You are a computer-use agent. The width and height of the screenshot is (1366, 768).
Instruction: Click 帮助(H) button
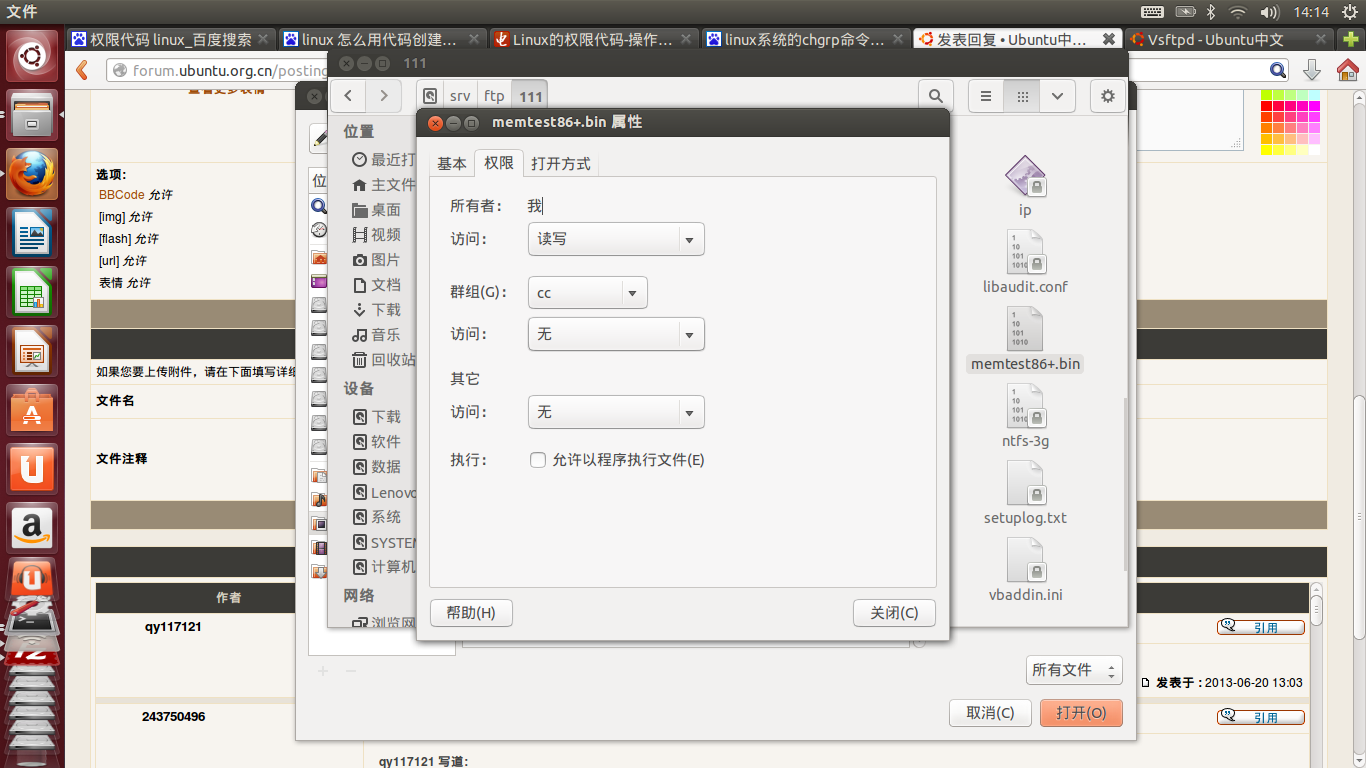click(x=471, y=613)
